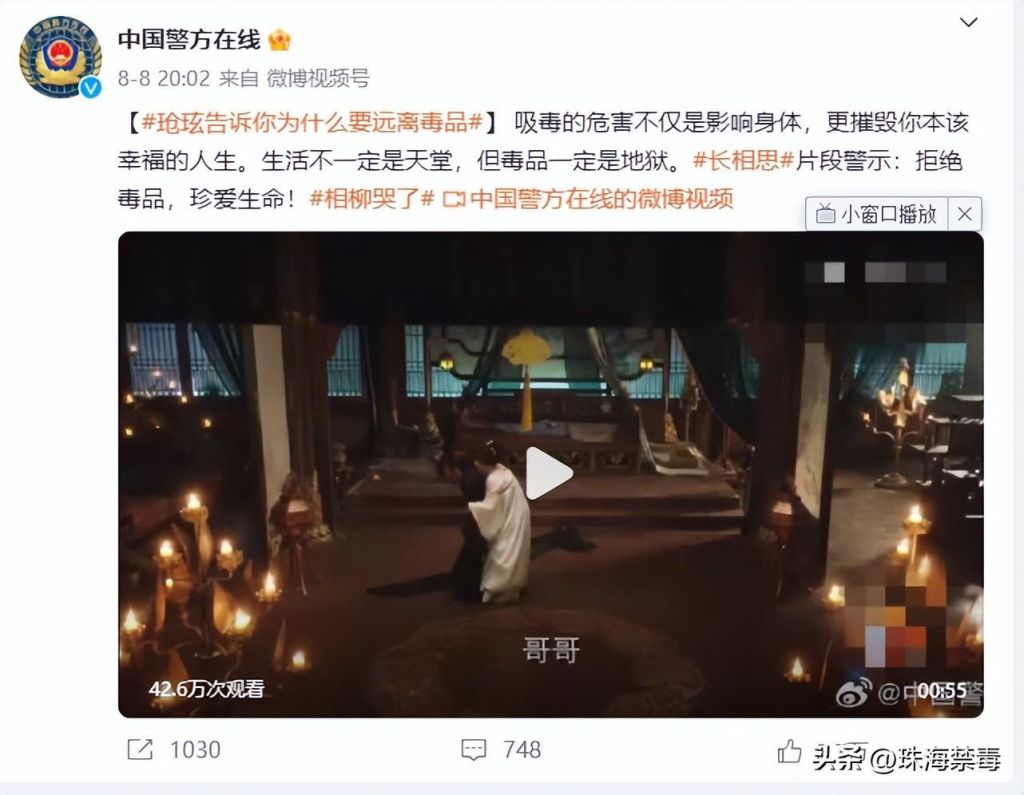The height and width of the screenshot is (795, 1024).
Task: Open repost share icon showing 1030
Action: [x=140, y=749]
